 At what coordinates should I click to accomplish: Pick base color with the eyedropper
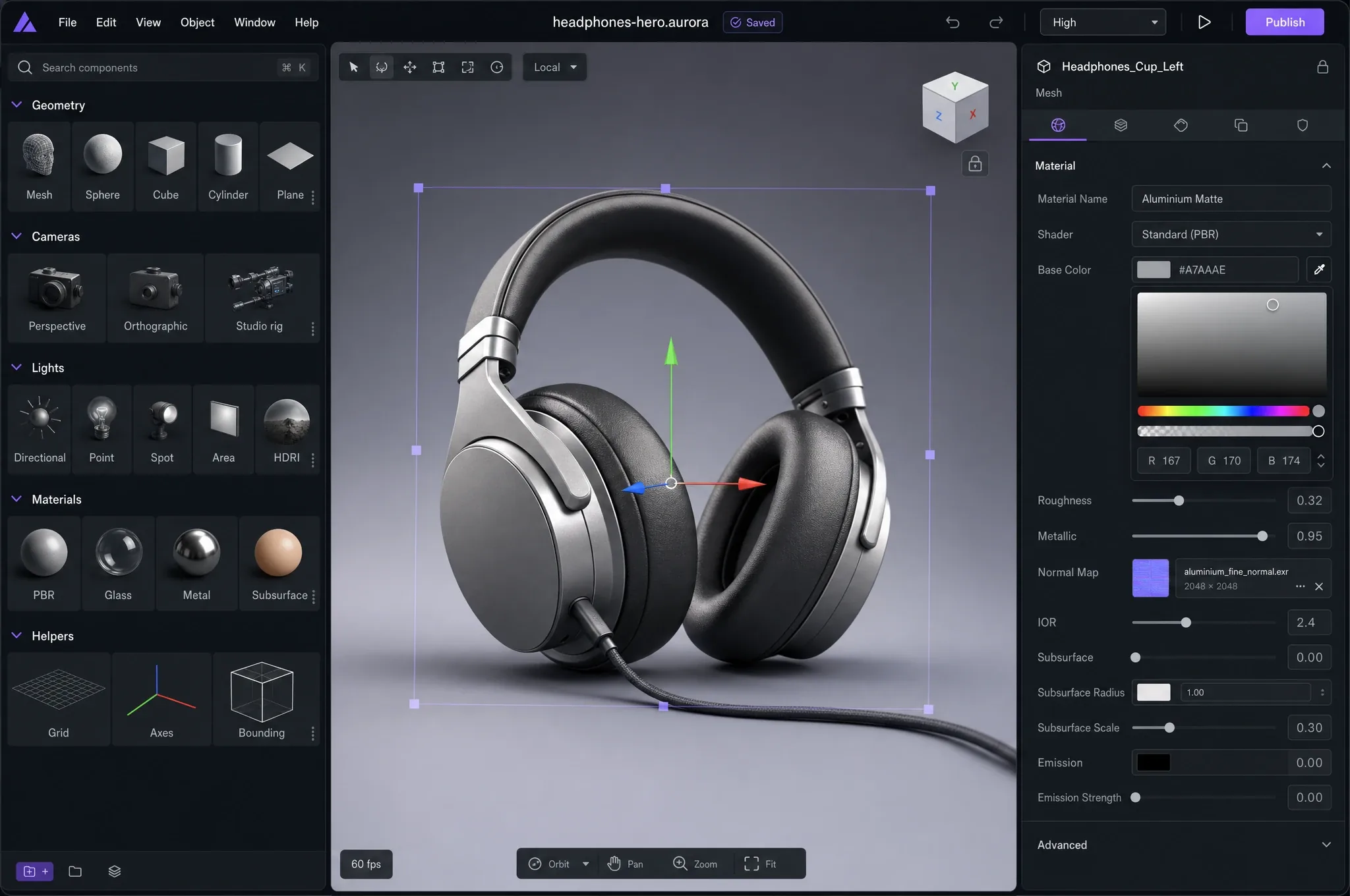[x=1319, y=269]
